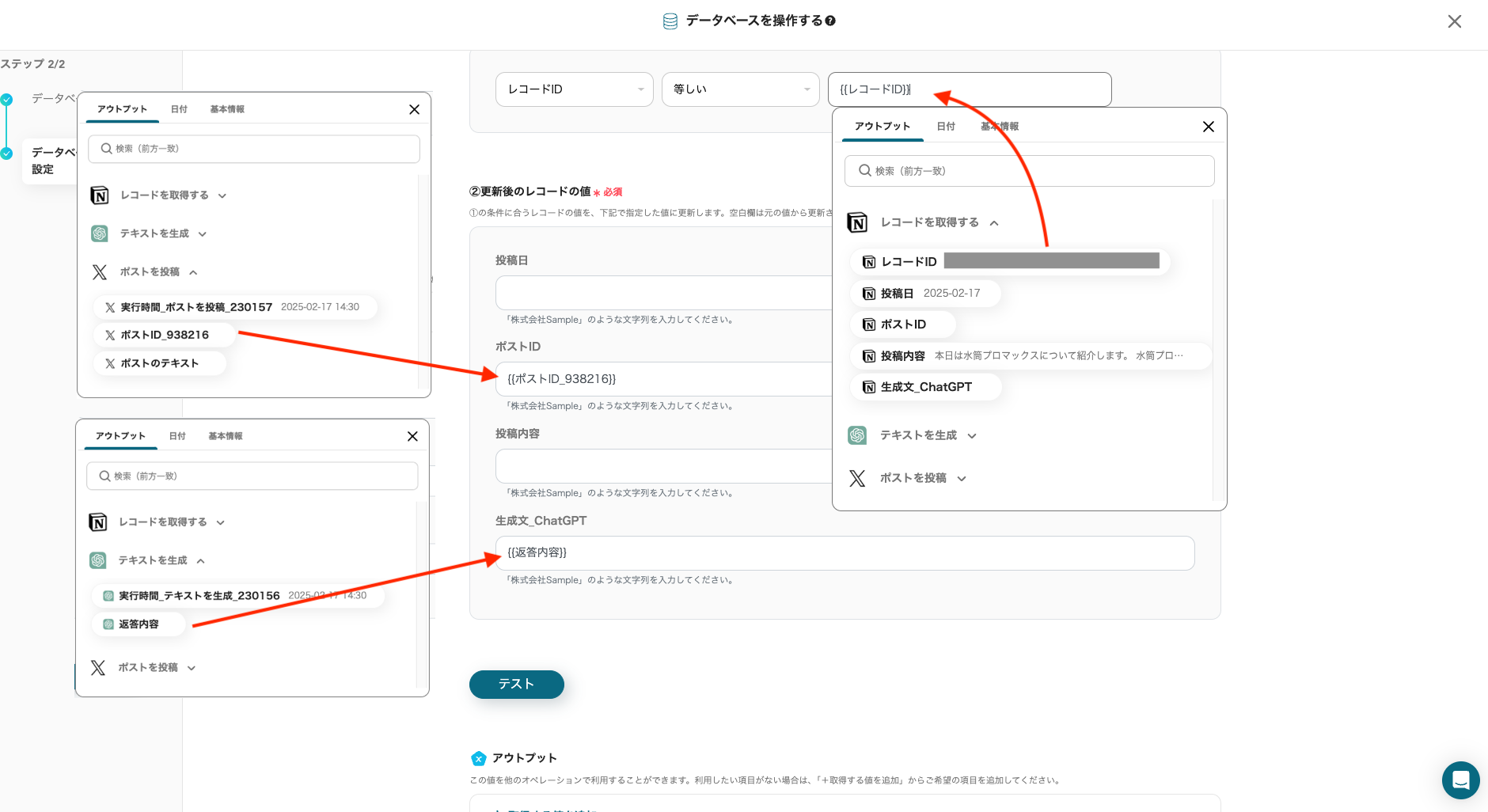Click the ChatGPT icon in the right output panel

[857, 435]
